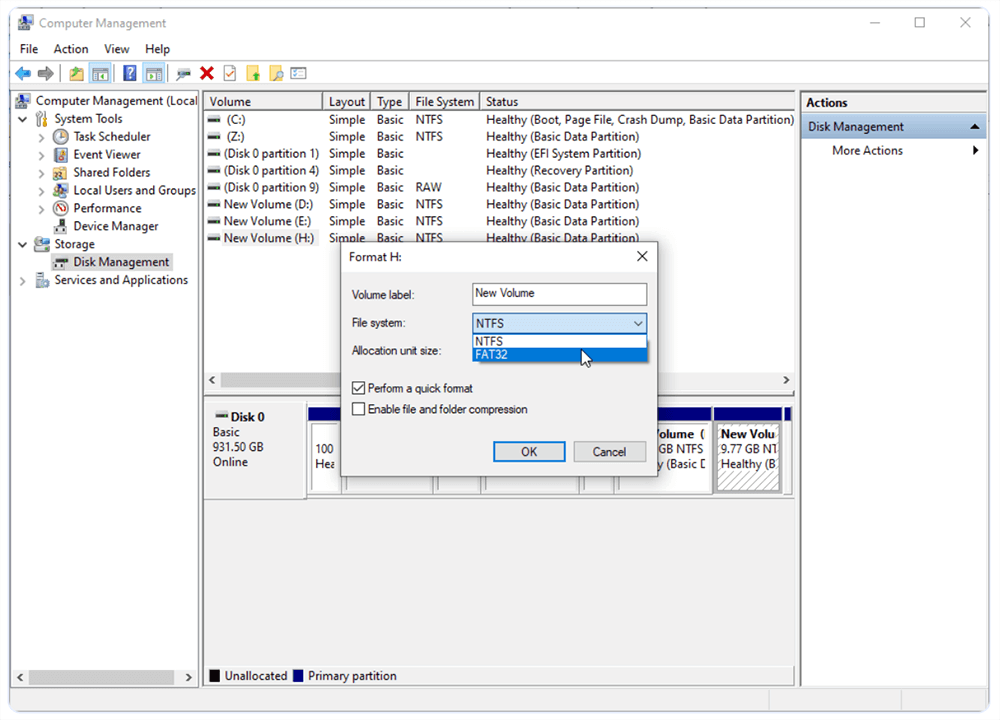Toggle the Action pane visibility icon

152,72
